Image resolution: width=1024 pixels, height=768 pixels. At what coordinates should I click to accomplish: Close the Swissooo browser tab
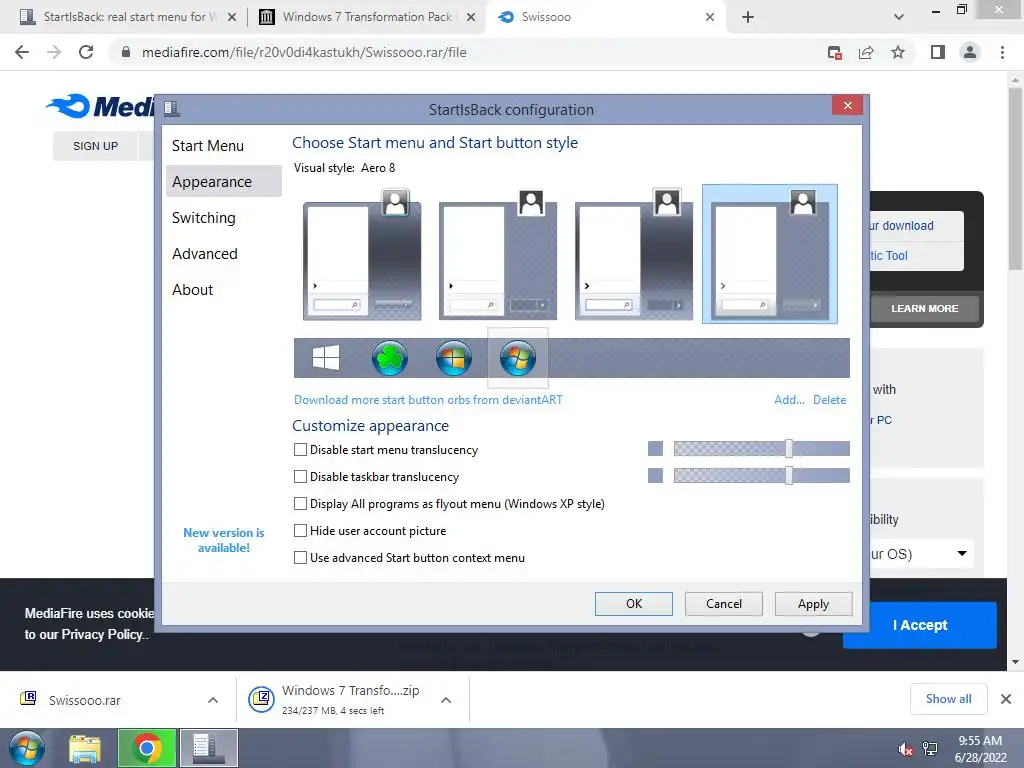pyautogui.click(x=710, y=17)
